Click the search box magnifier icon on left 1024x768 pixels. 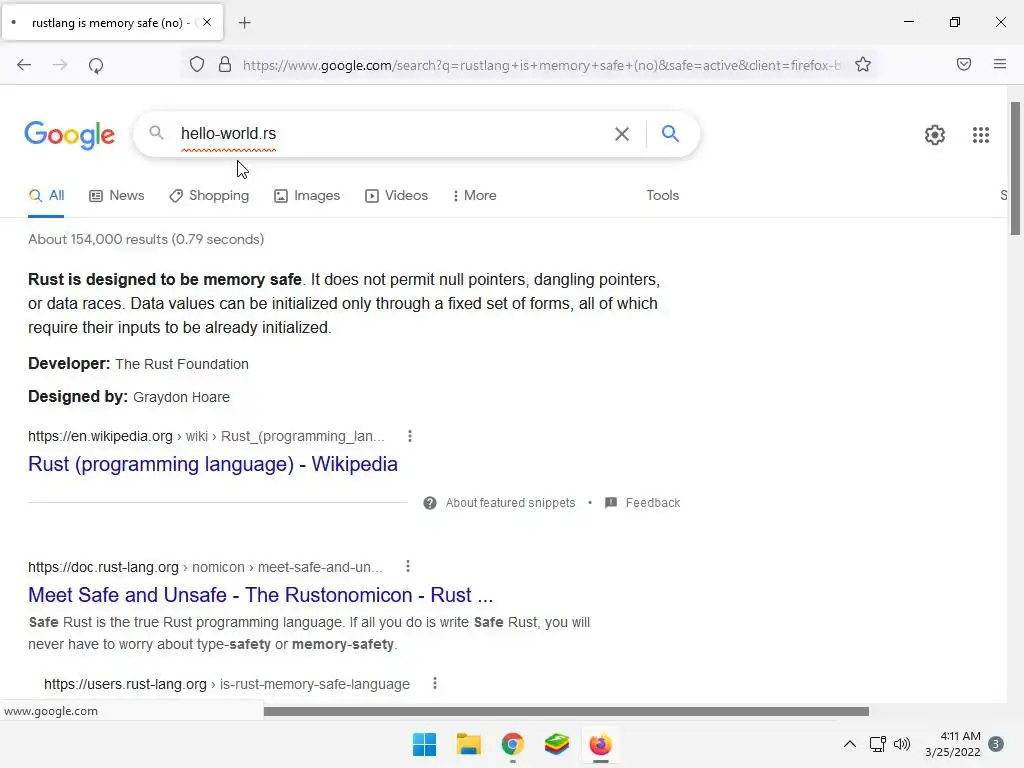click(x=156, y=133)
